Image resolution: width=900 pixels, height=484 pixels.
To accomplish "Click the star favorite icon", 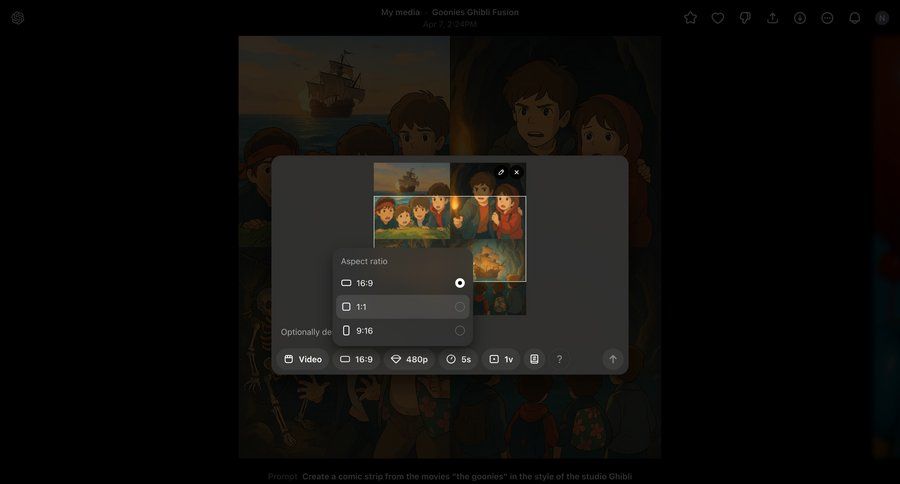I will [690, 18].
